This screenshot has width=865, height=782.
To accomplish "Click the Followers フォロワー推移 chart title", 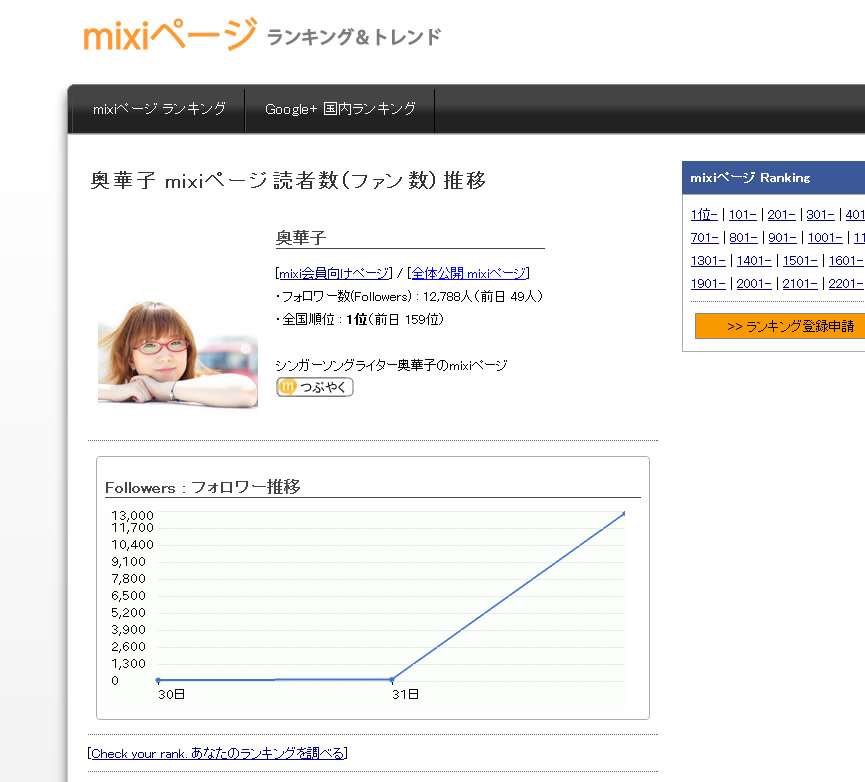I will click(202, 488).
